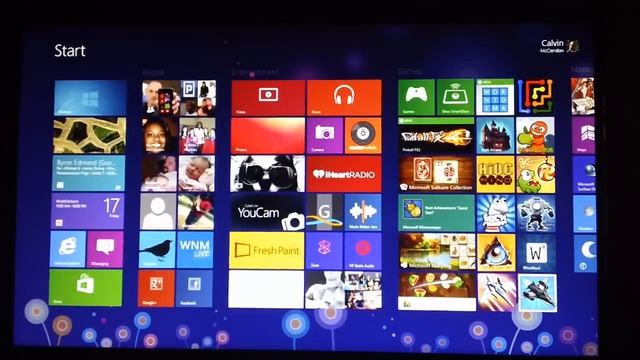
Task: Launch the CyberLink YouCam tile
Action: (x=267, y=212)
